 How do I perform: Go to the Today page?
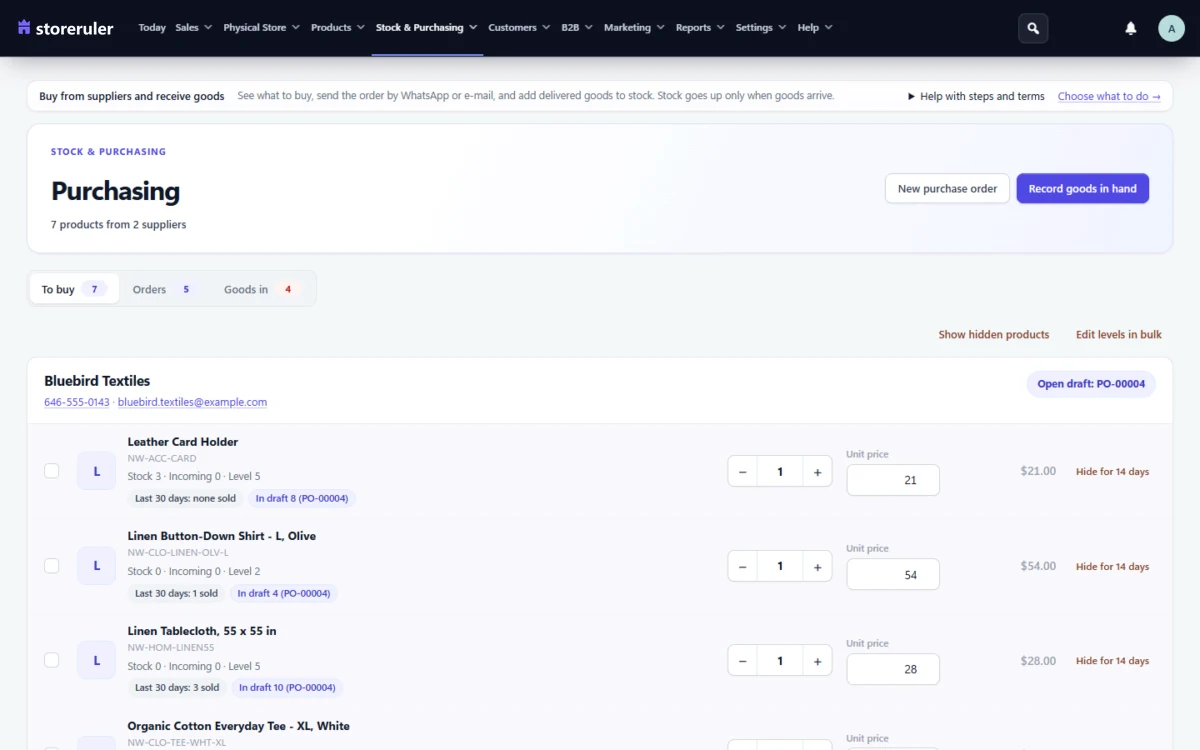click(x=152, y=28)
